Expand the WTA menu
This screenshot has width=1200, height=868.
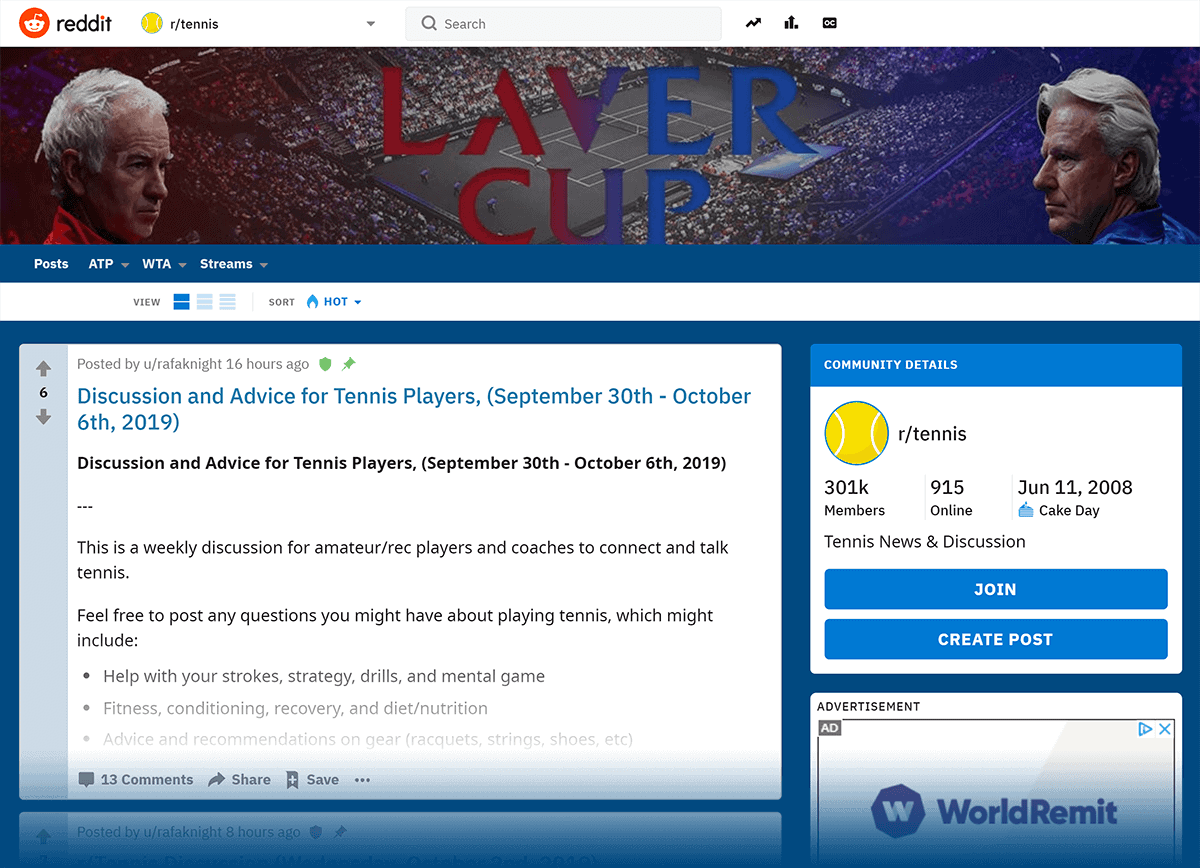[x=164, y=264]
